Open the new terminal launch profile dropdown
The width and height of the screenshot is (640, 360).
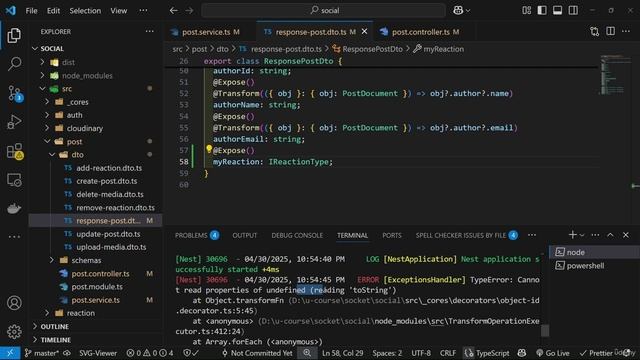[582, 235]
